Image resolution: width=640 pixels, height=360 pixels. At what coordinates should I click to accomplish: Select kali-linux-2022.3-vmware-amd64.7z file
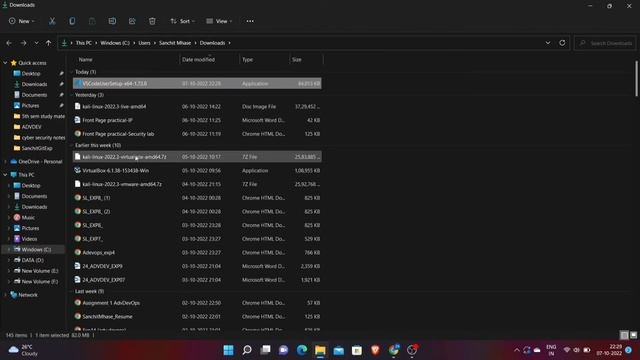click(197, 184)
